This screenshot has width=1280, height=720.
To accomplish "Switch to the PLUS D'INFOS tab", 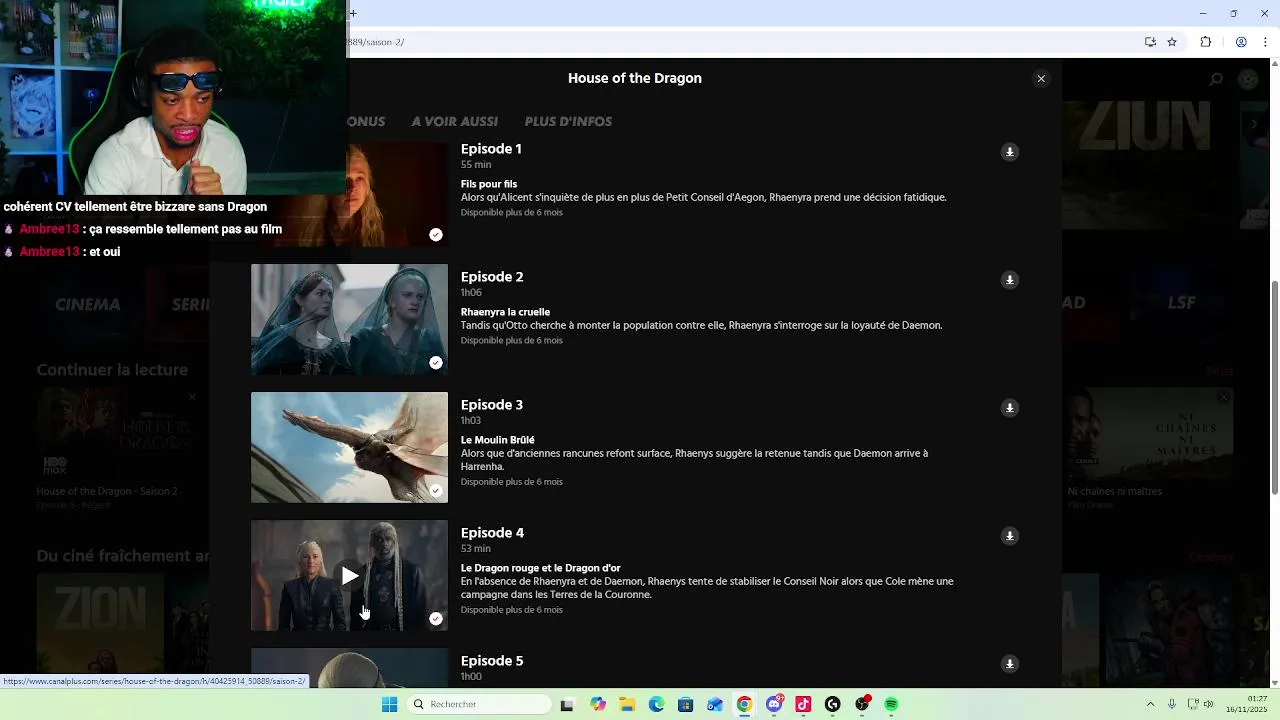I will [568, 121].
